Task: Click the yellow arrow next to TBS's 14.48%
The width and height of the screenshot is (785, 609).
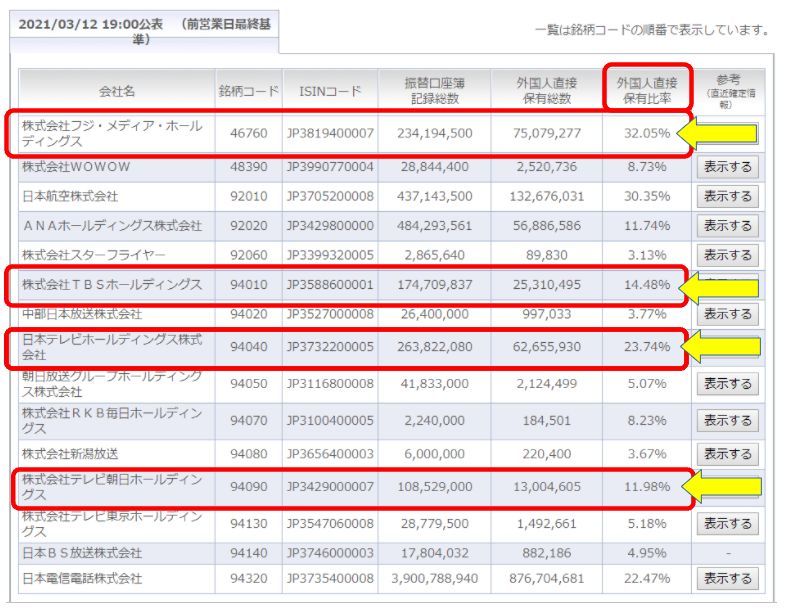Action: point(718,288)
